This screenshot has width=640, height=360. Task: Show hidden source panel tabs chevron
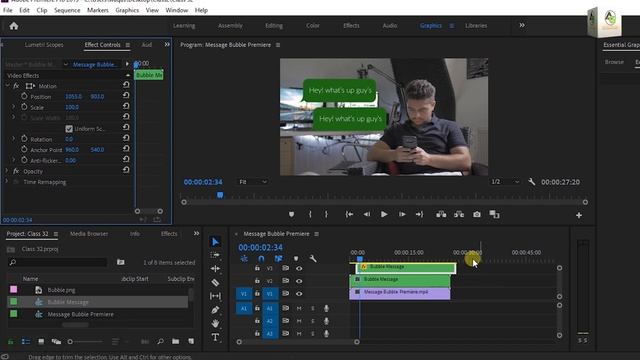tap(167, 44)
